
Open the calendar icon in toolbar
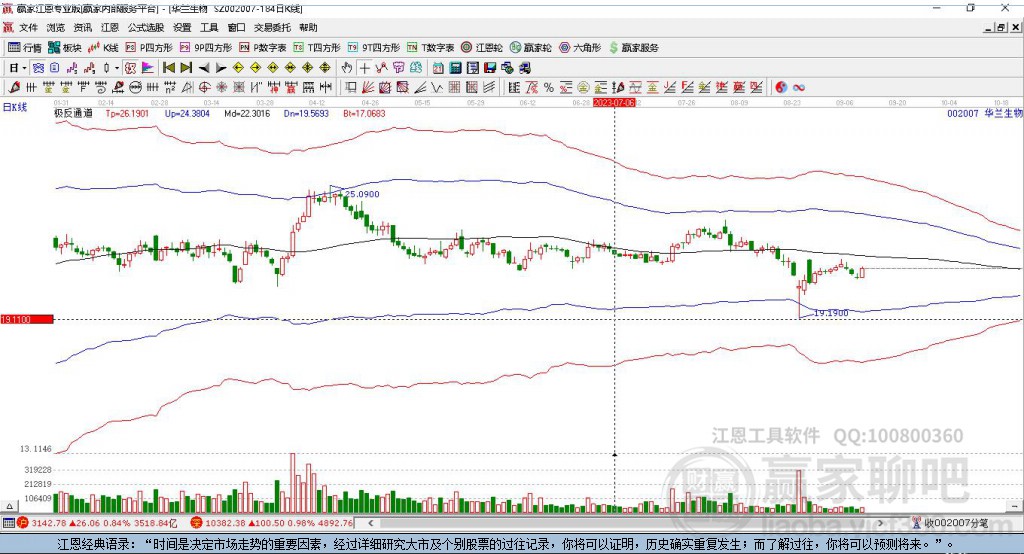(438, 68)
